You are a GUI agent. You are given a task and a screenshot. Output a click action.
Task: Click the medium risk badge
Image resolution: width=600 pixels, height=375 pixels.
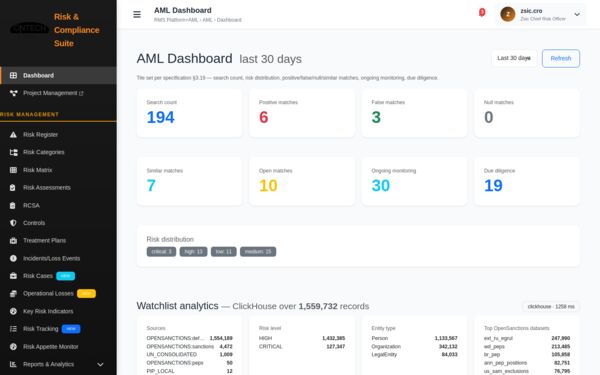point(258,251)
